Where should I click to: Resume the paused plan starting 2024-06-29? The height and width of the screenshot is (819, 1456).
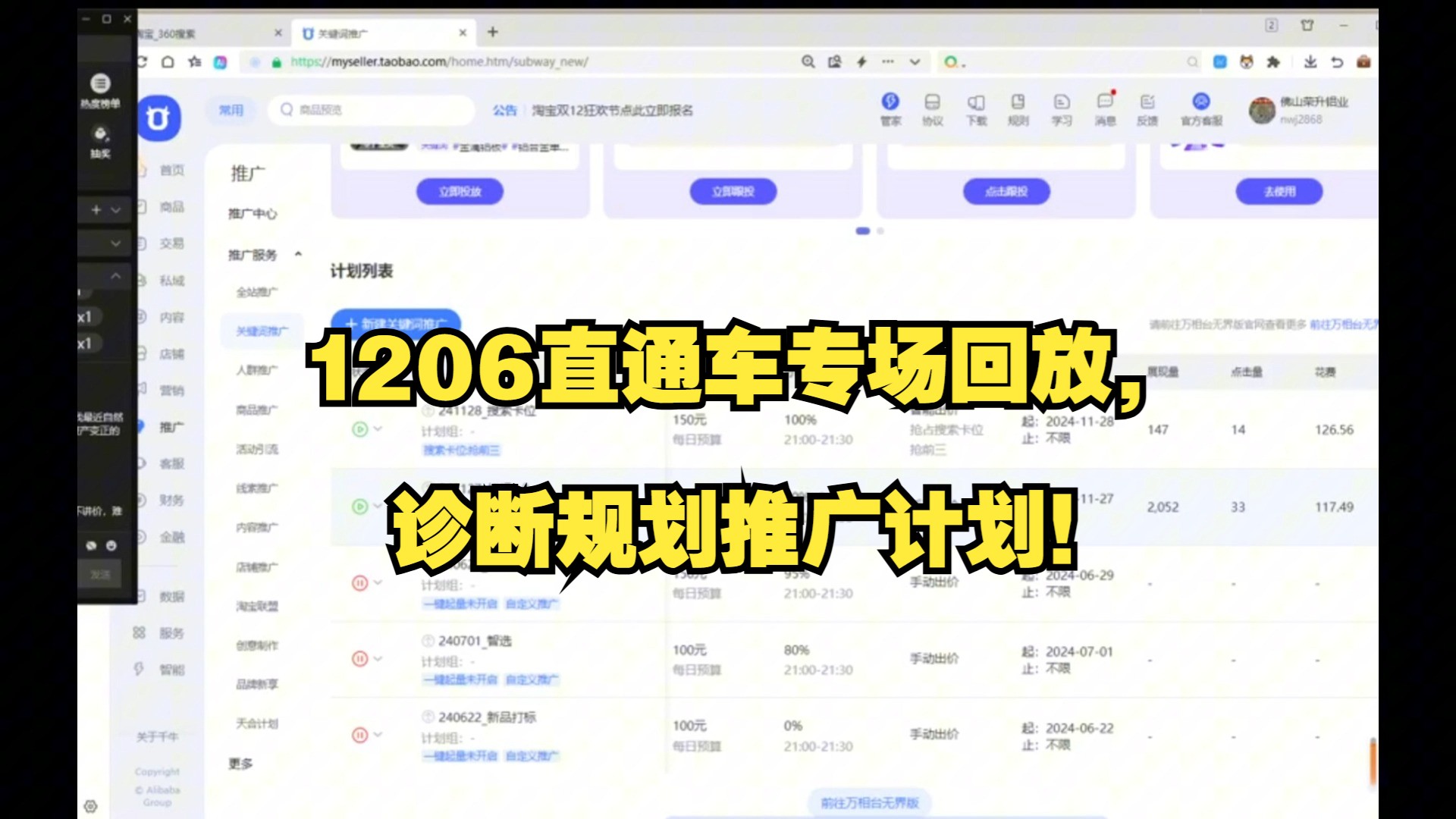360,582
